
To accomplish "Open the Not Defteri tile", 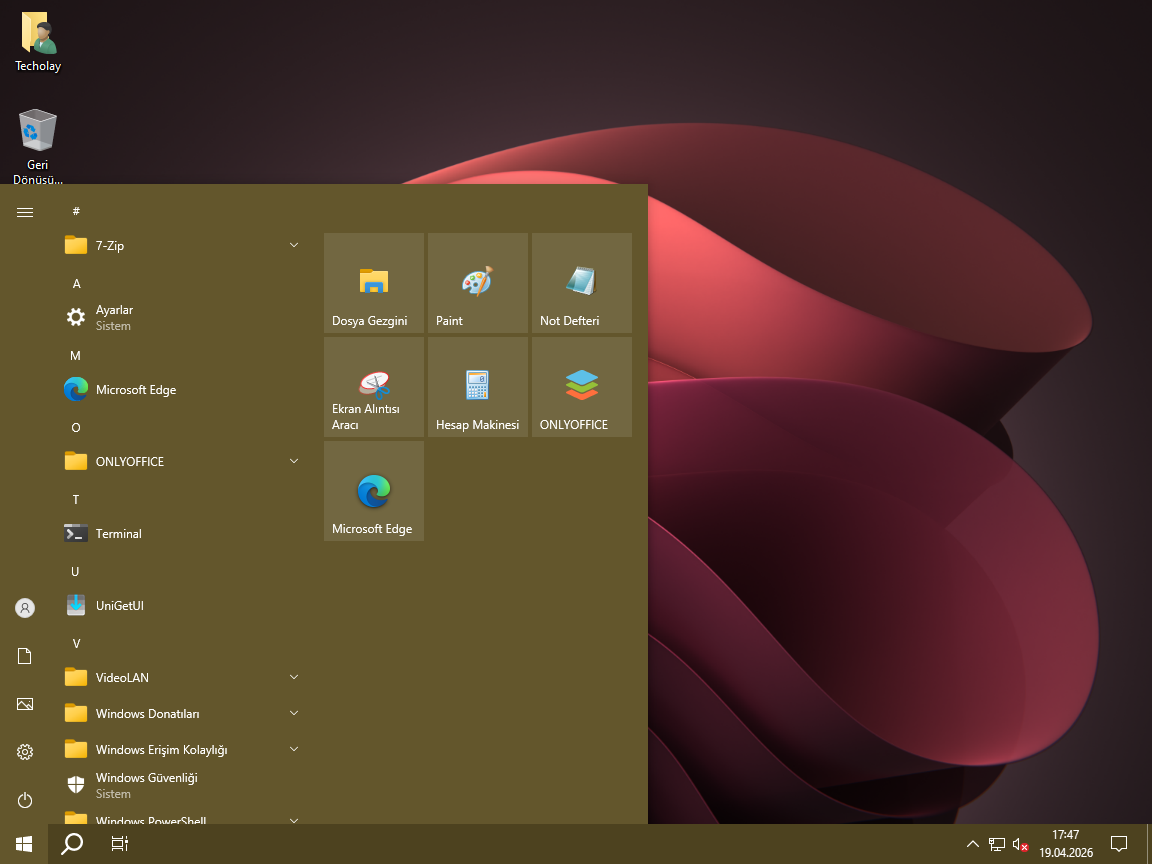I will pos(582,283).
